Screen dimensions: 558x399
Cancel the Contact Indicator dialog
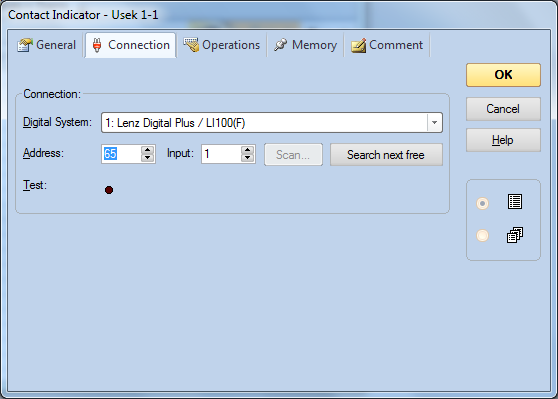[503, 109]
